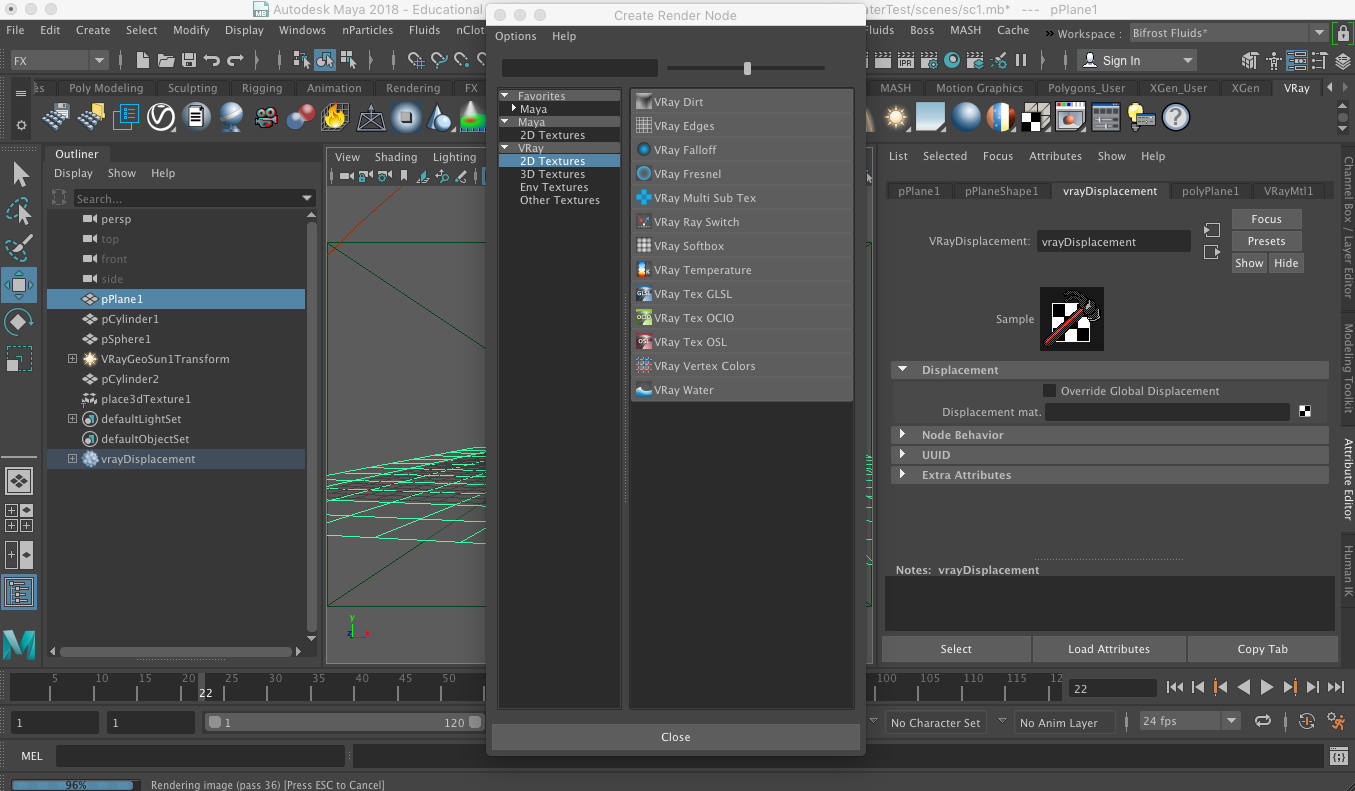Click the render node search field
Screen dimensions: 1355x791
tap(579, 68)
